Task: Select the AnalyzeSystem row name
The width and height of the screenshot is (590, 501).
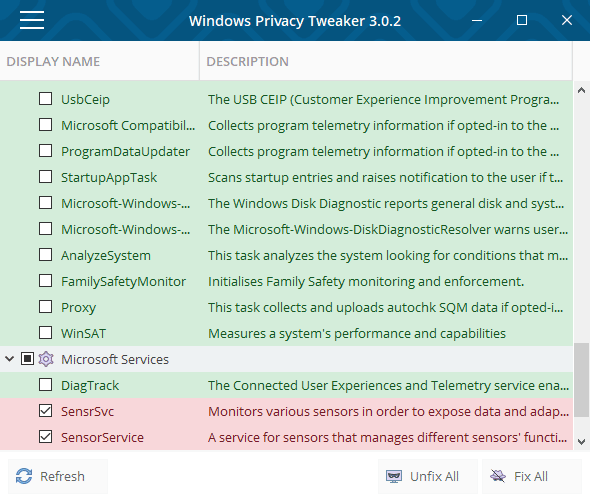Action: (106, 256)
